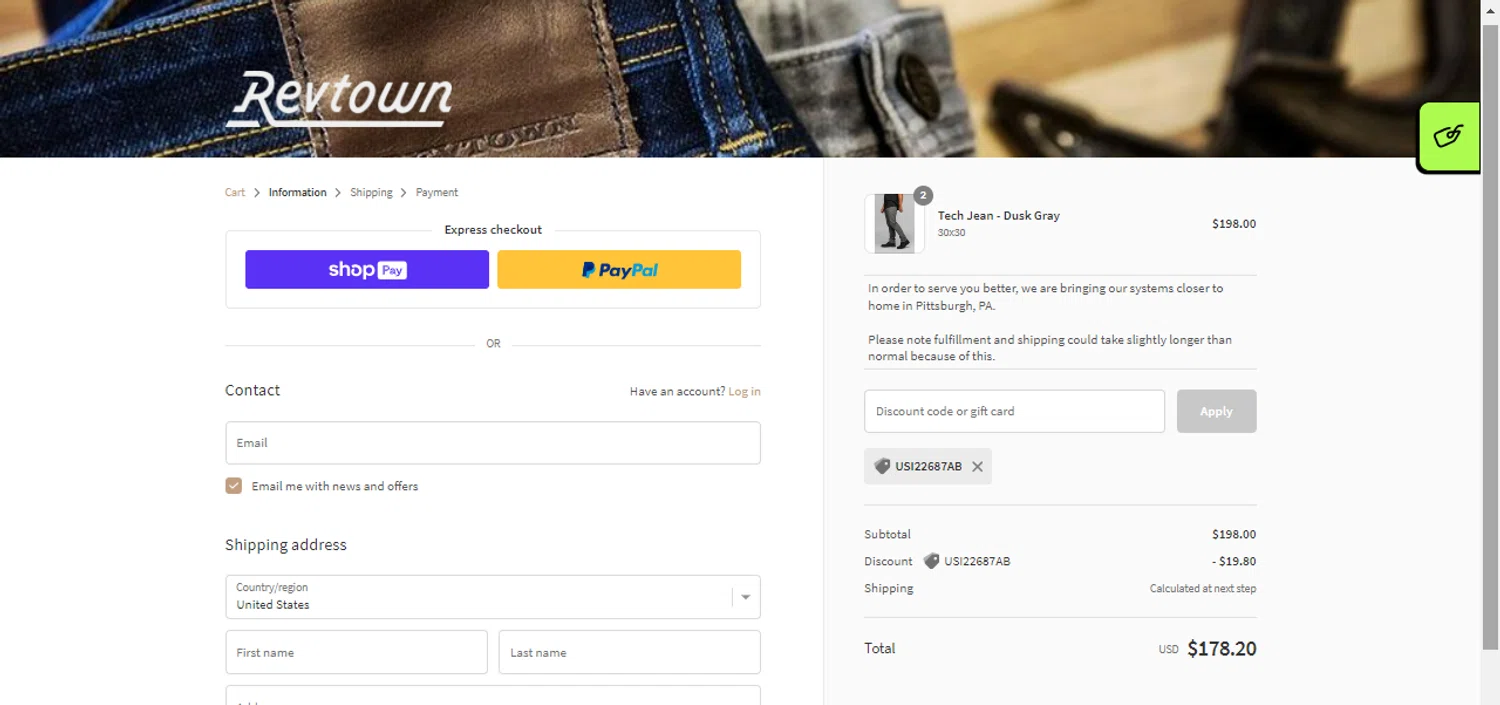
Task: Pay with Shop Pay express checkout
Action: point(367,270)
